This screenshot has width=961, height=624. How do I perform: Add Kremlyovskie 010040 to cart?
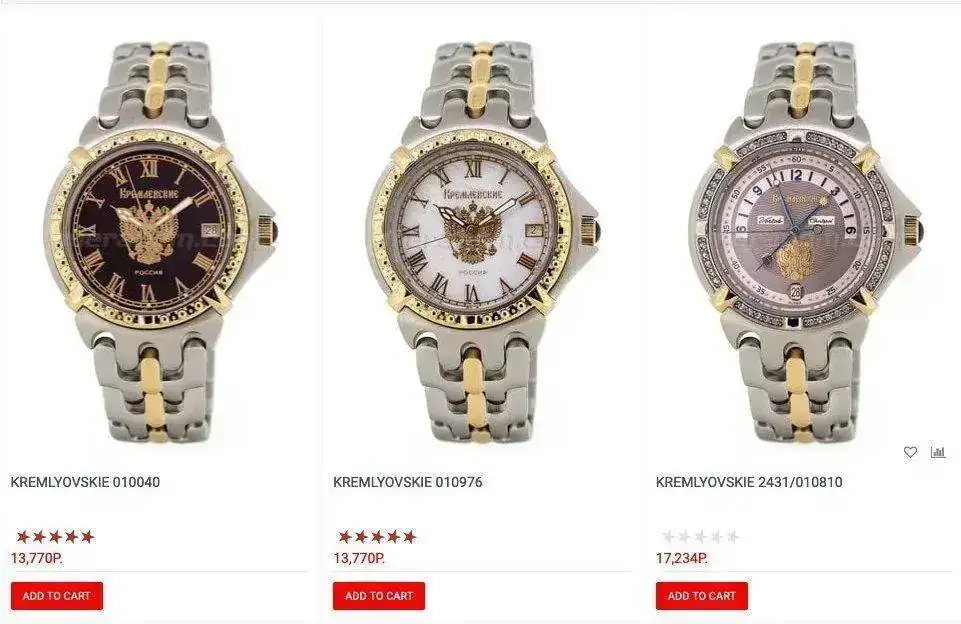56,596
